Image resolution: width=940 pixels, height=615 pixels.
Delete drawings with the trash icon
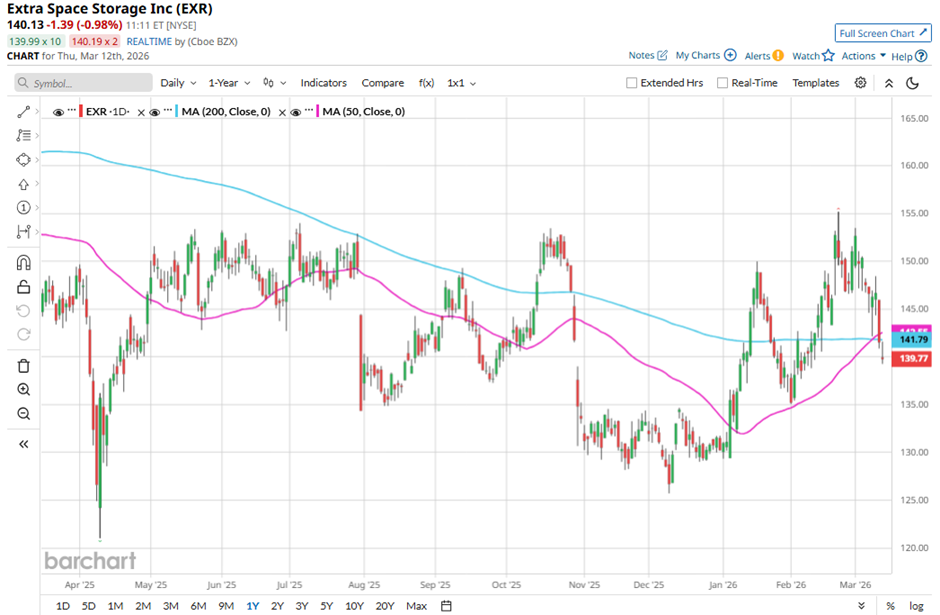coord(24,365)
